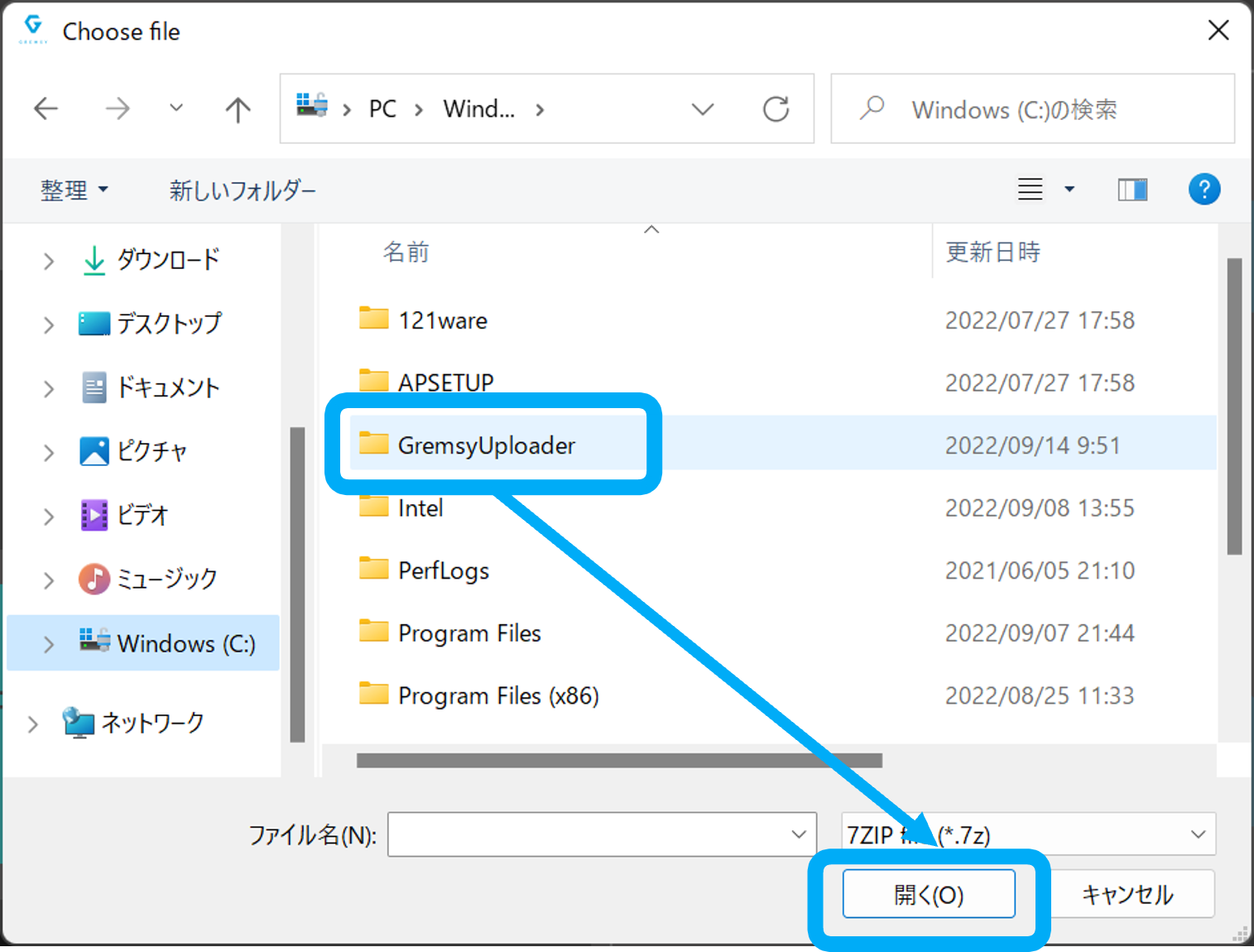Click the file list vertical scrollbar
Image resolution: width=1254 pixels, height=952 pixels.
point(1234,406)
